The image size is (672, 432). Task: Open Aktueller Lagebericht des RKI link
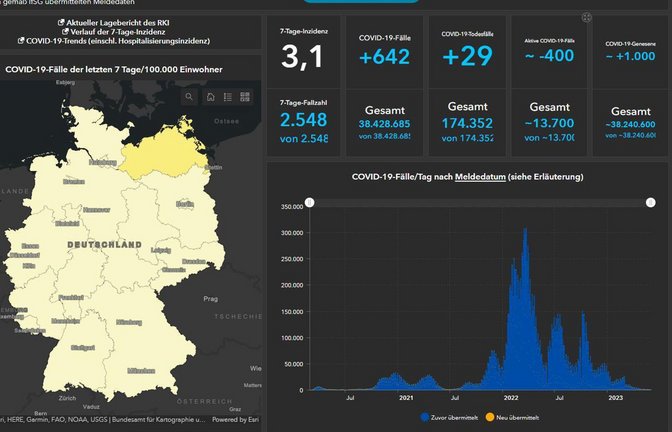tap(118, 23)
